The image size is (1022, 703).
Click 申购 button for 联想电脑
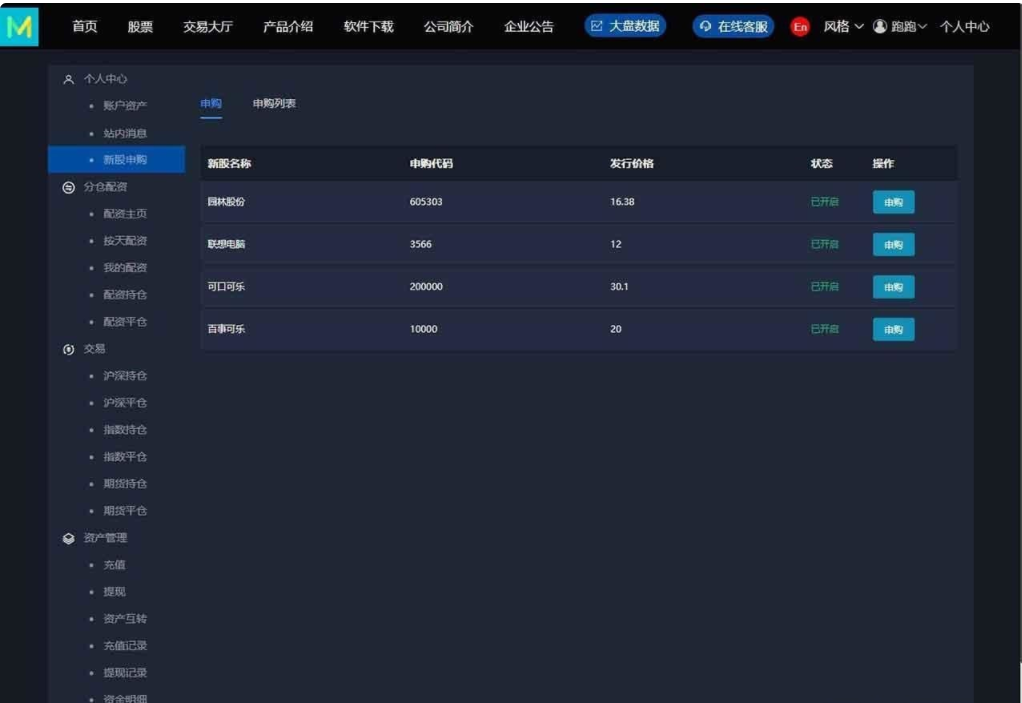(894, 244)
